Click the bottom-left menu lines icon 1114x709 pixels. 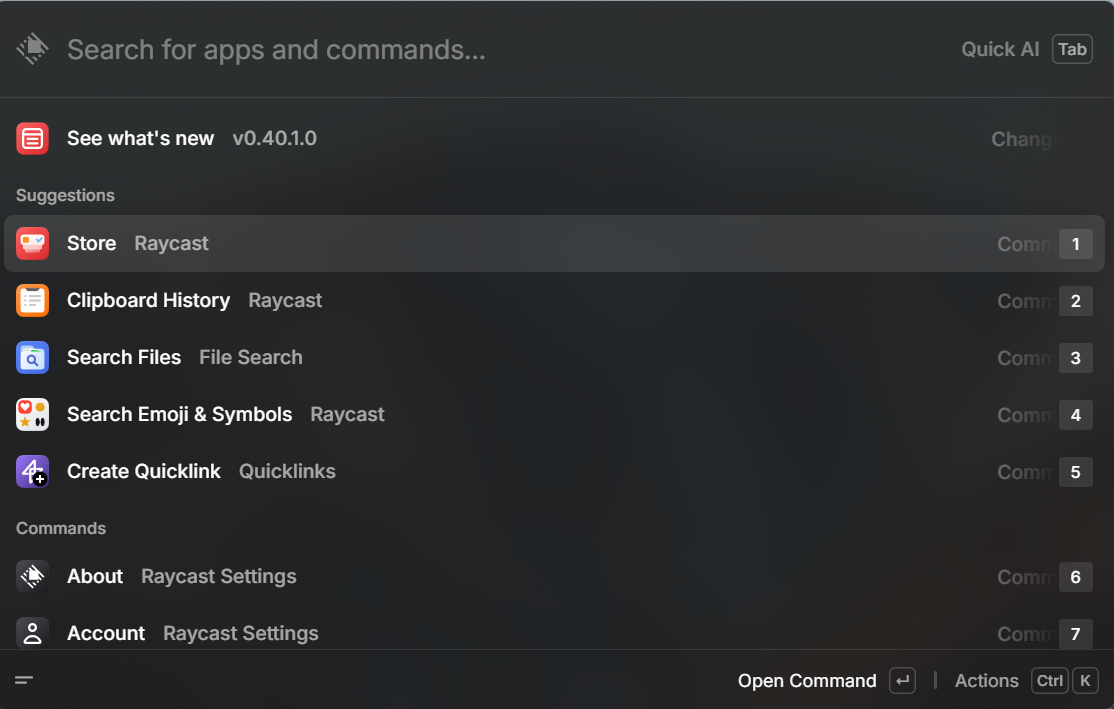click(24, 680)
